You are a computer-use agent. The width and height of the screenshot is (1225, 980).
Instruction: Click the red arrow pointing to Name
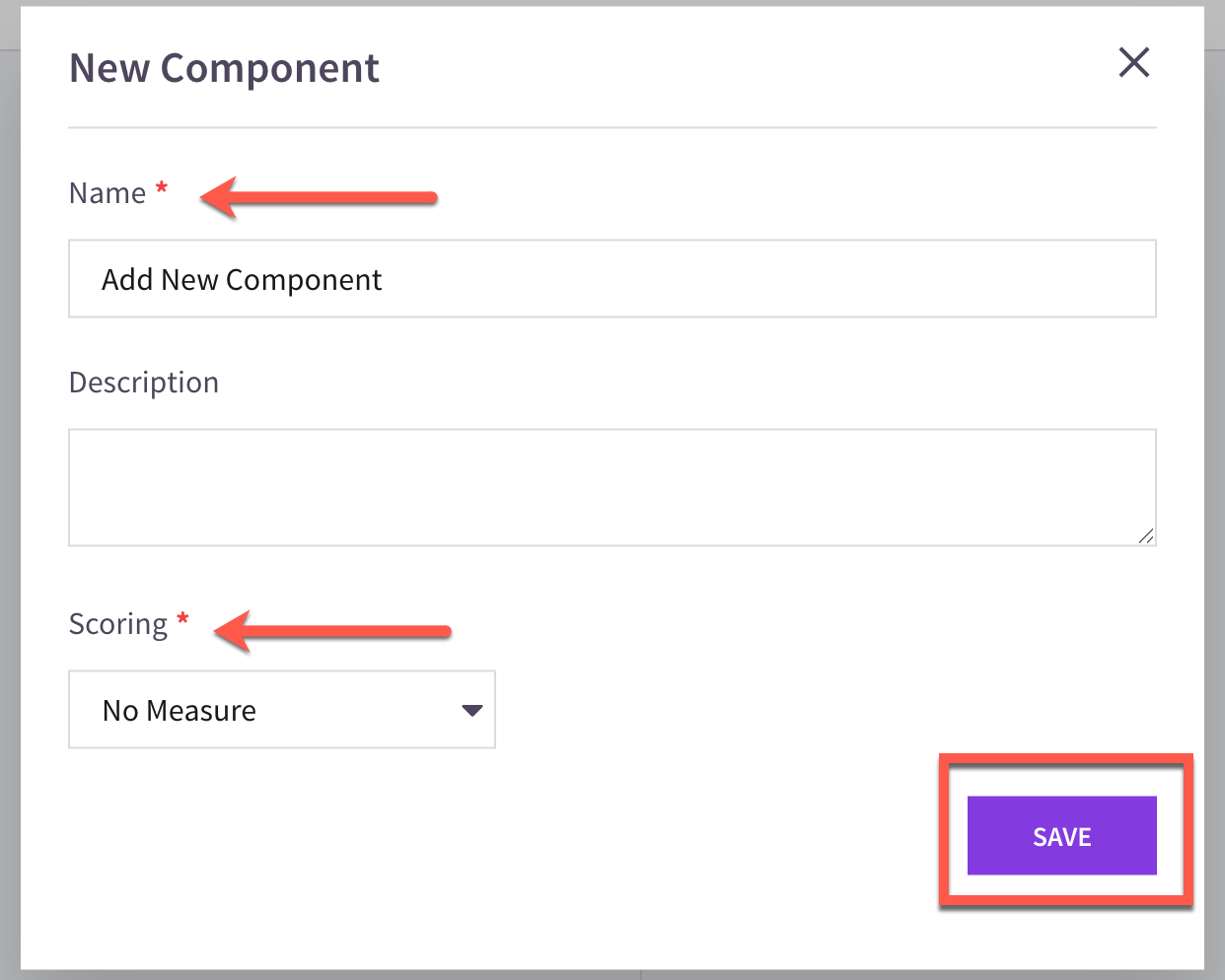click(x=319, y=197)
